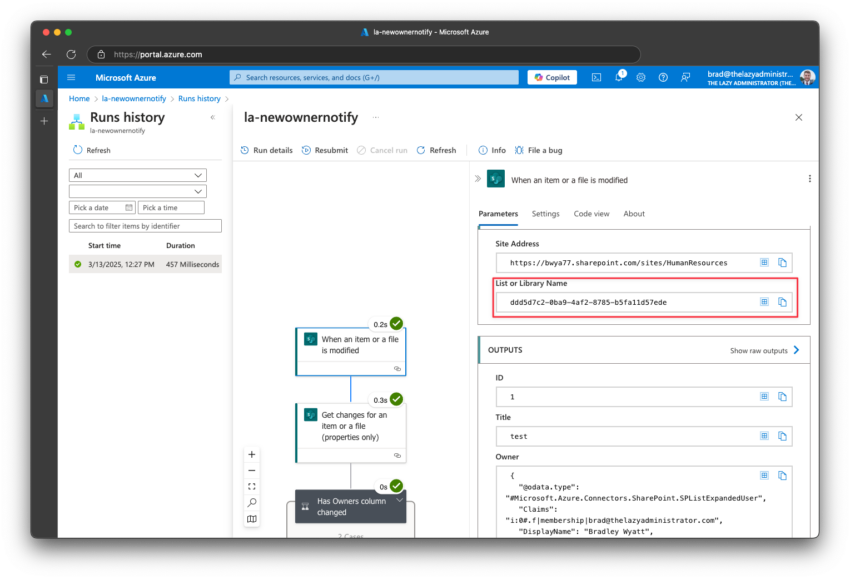Viewport: 850px width, 579px height.
Task: Show raw outputs
Action: (x=764, y=351)
